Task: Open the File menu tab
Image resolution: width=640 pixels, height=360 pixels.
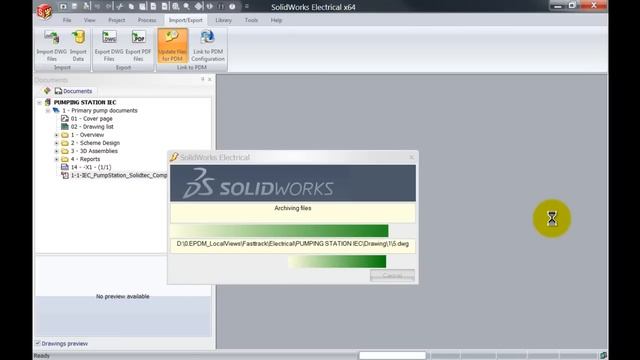Action: coord(67,20)
